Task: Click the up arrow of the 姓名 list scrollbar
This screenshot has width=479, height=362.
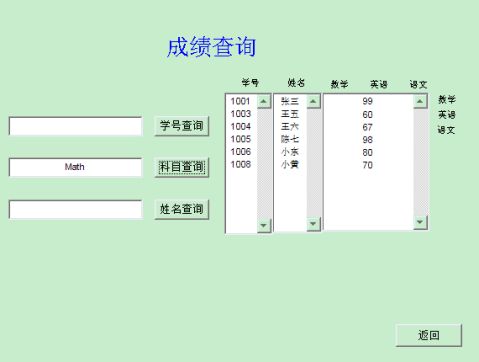Action: (x=313, y=101)
